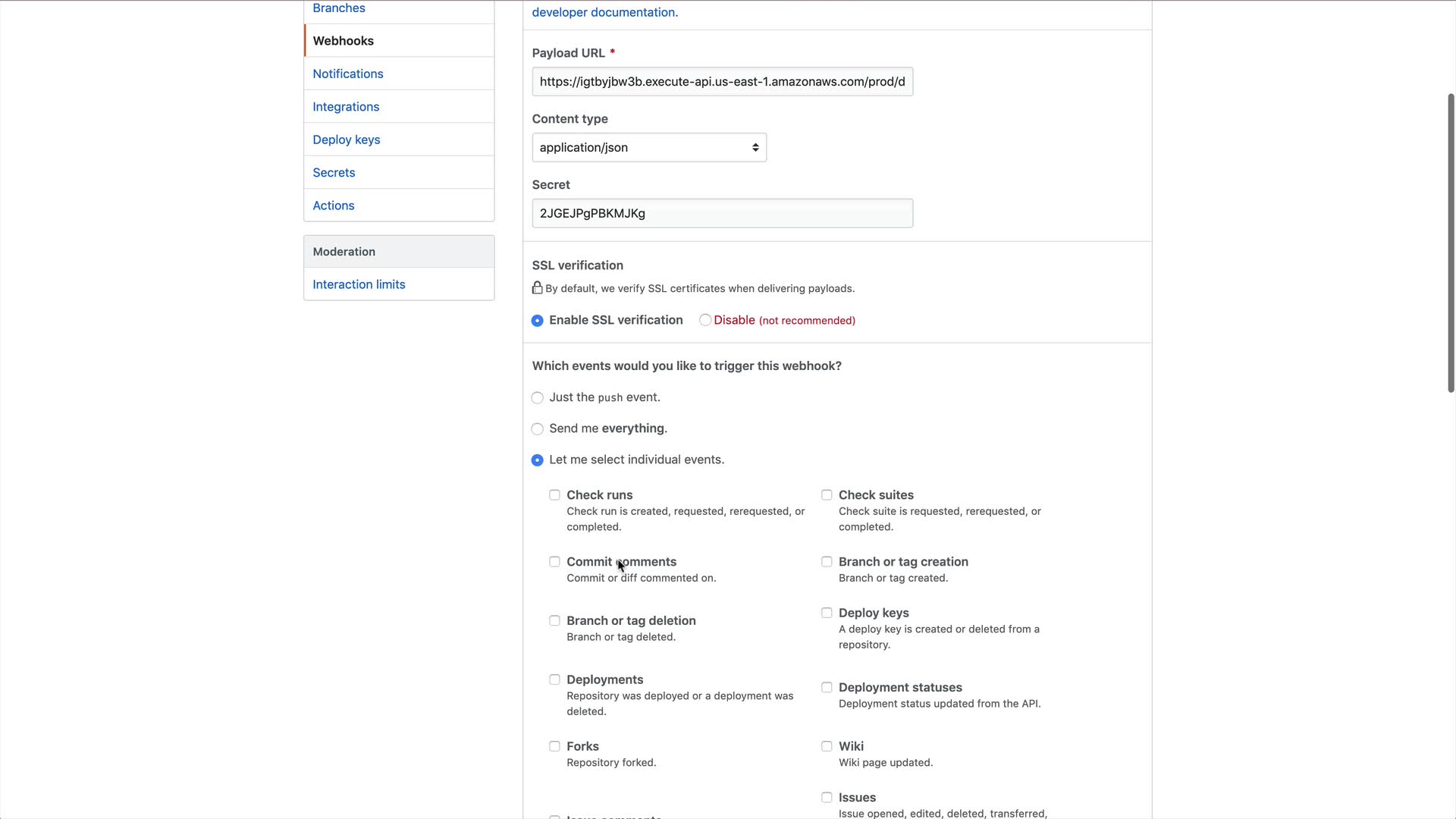This screenshot has height=819, width=1456.
Task: Open the Interaction limits link
Action: click(359, 284)
